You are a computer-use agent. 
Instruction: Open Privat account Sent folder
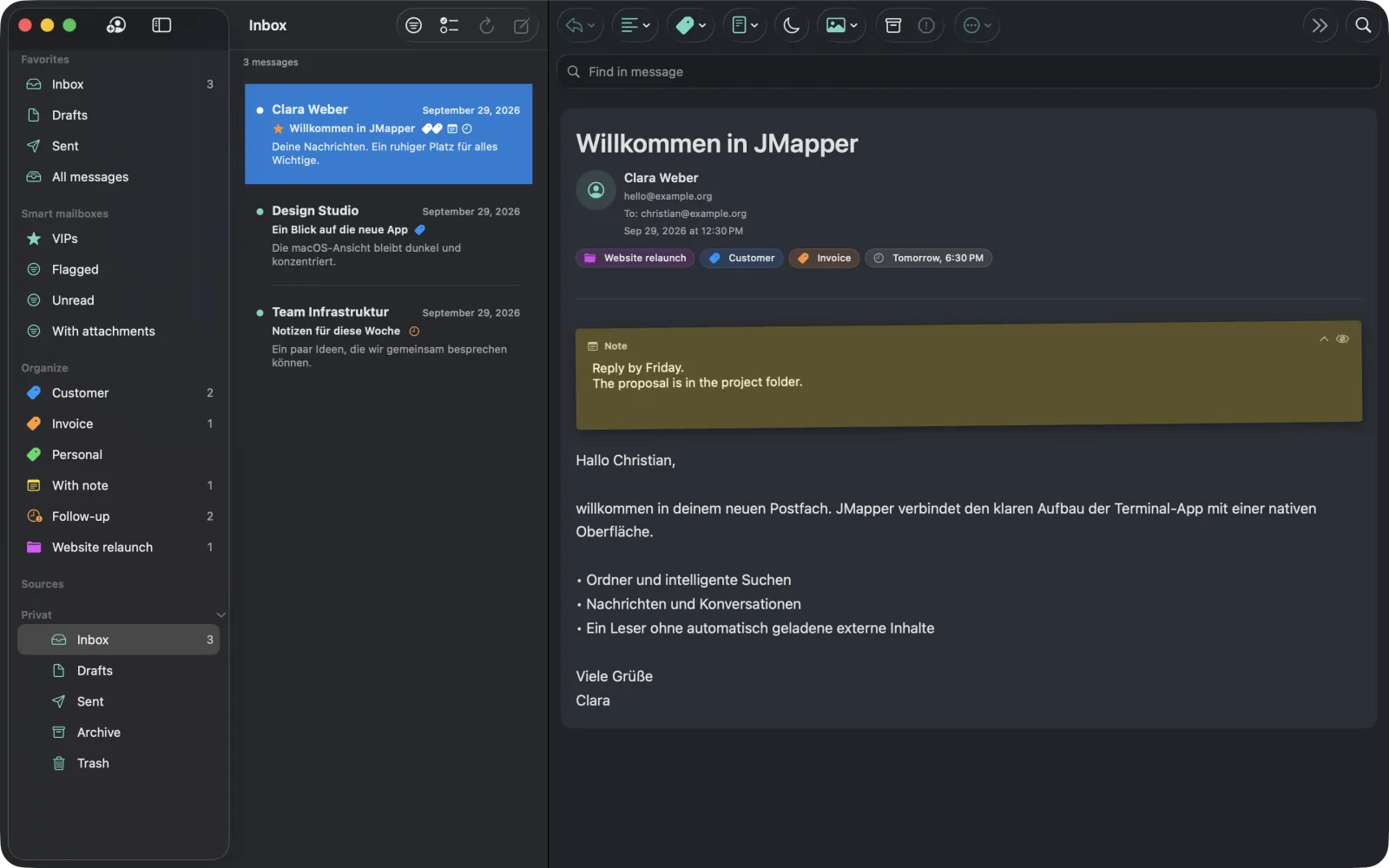point(119,701)
